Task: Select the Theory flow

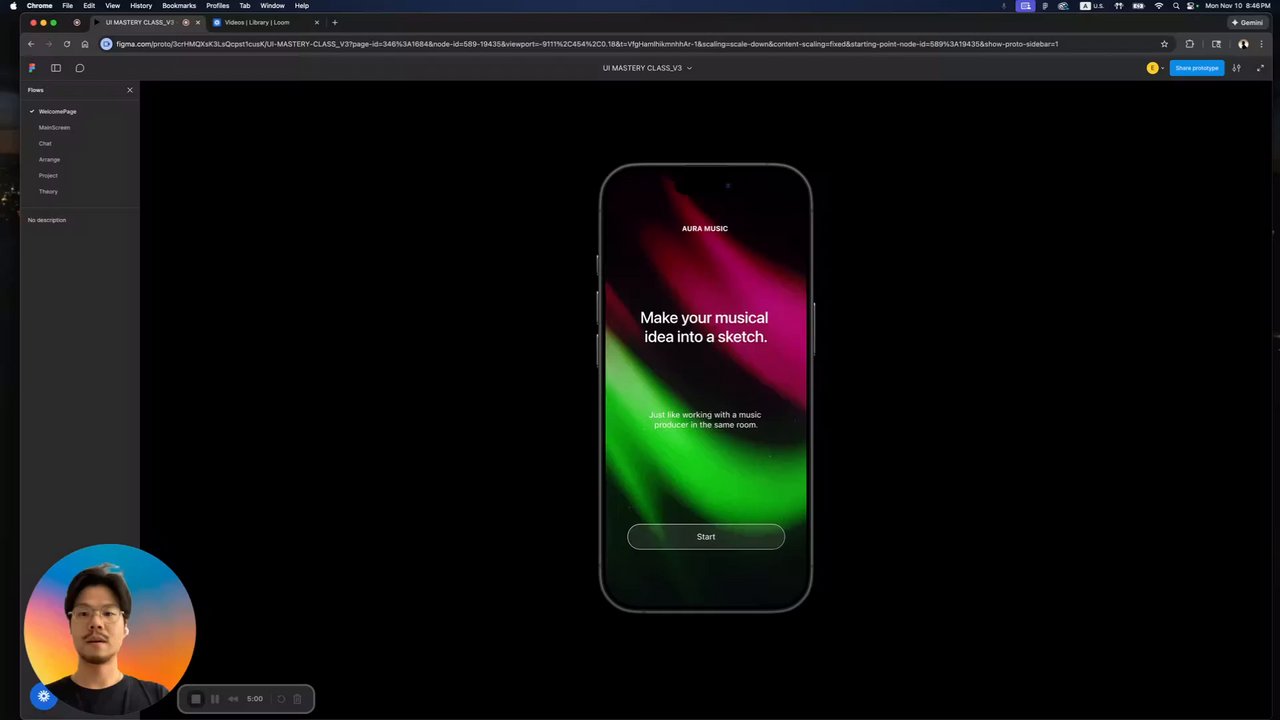Action: click(48, 191)
